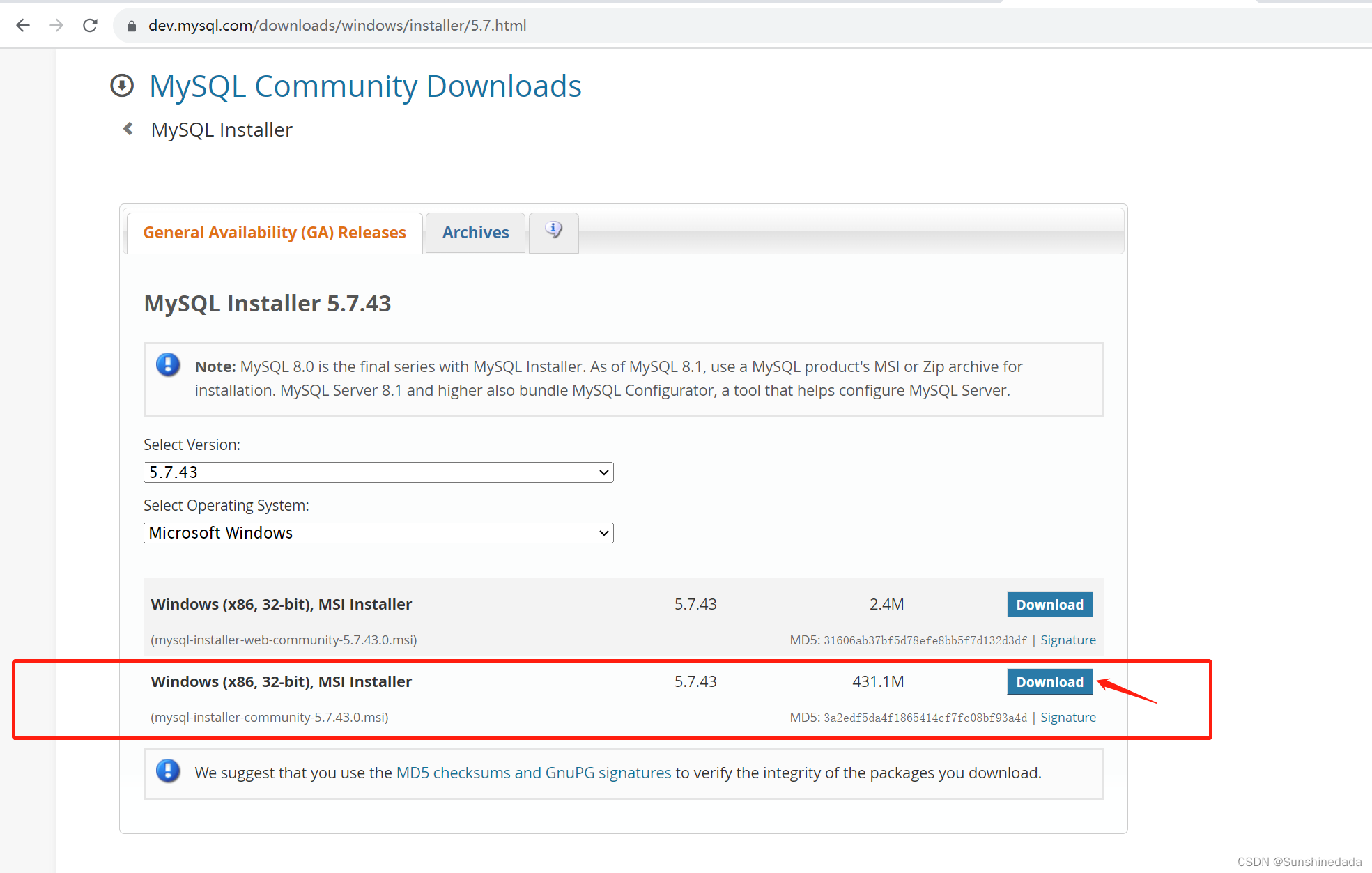Click filename mysql-installer-web-community-5.7.43.0.msi
The width and height of the screenshot is (1372, 873).
click(284, 640)
